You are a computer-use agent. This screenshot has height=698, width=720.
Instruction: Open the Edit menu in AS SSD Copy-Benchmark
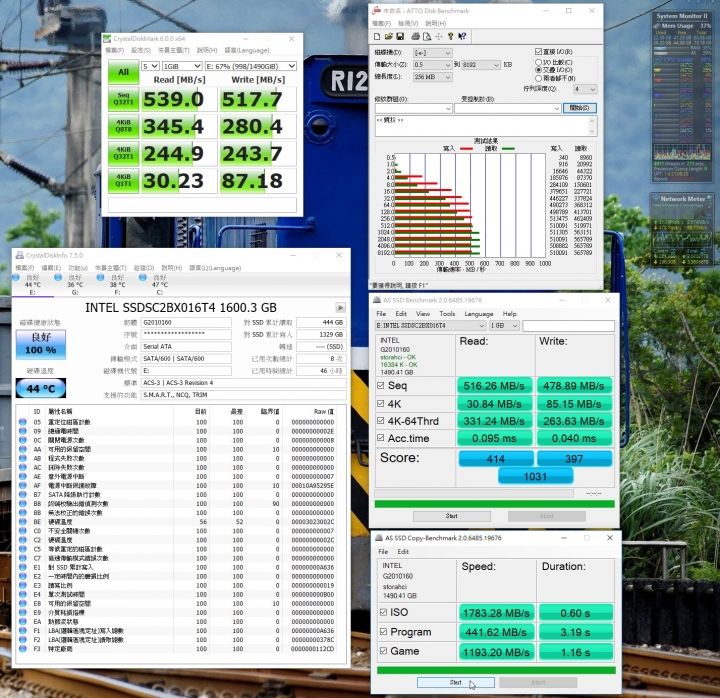pyautogui.click(x=403, y=552)
